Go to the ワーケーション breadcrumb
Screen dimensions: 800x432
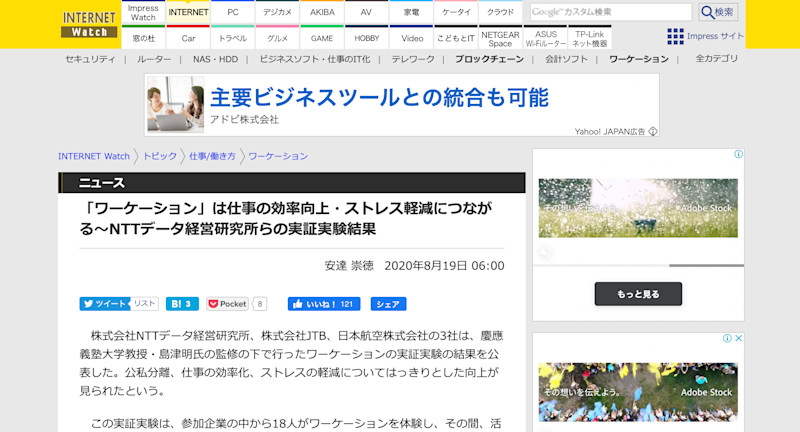278,156
